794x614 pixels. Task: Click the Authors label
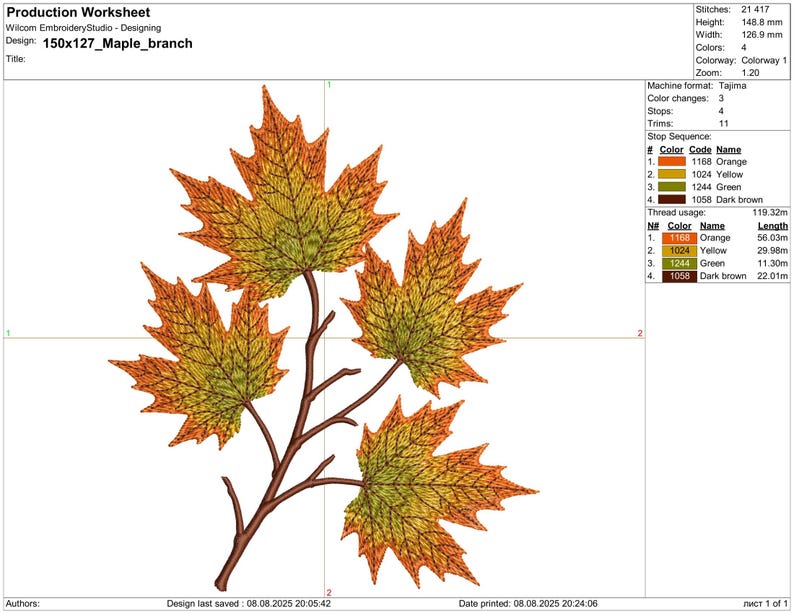(x=23, y=603)
